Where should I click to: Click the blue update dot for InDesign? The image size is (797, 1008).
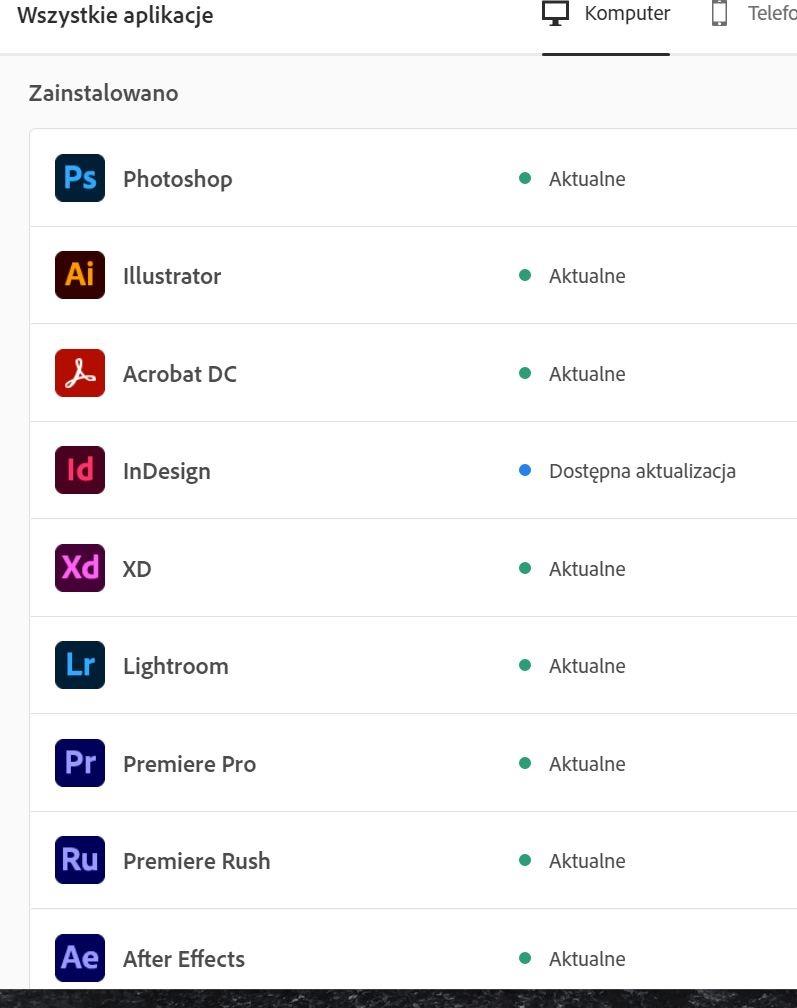click(x=524, y=471)
